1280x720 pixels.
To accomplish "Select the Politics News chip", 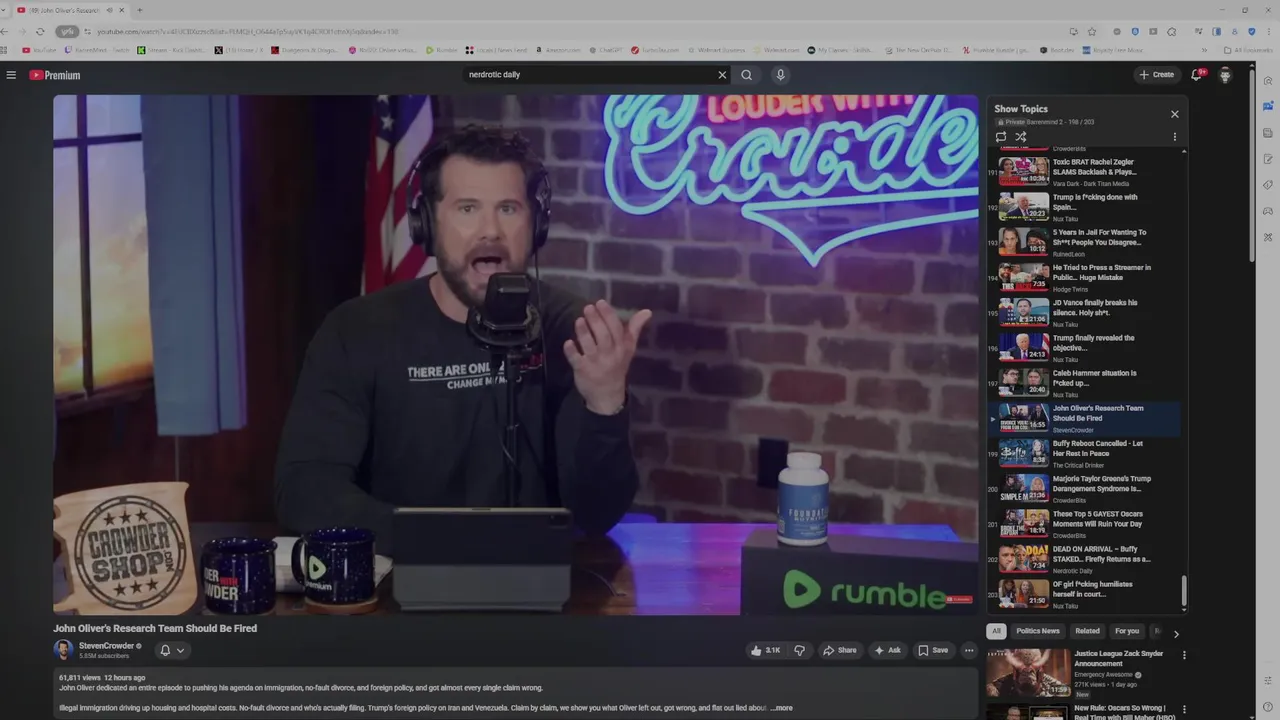I will point(1037,631).
